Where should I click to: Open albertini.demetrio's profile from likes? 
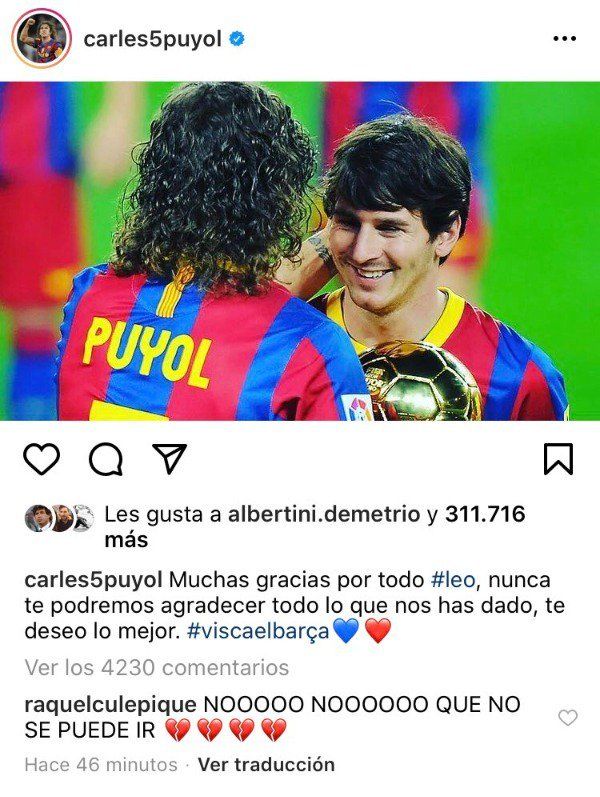(x=324, y=514)
